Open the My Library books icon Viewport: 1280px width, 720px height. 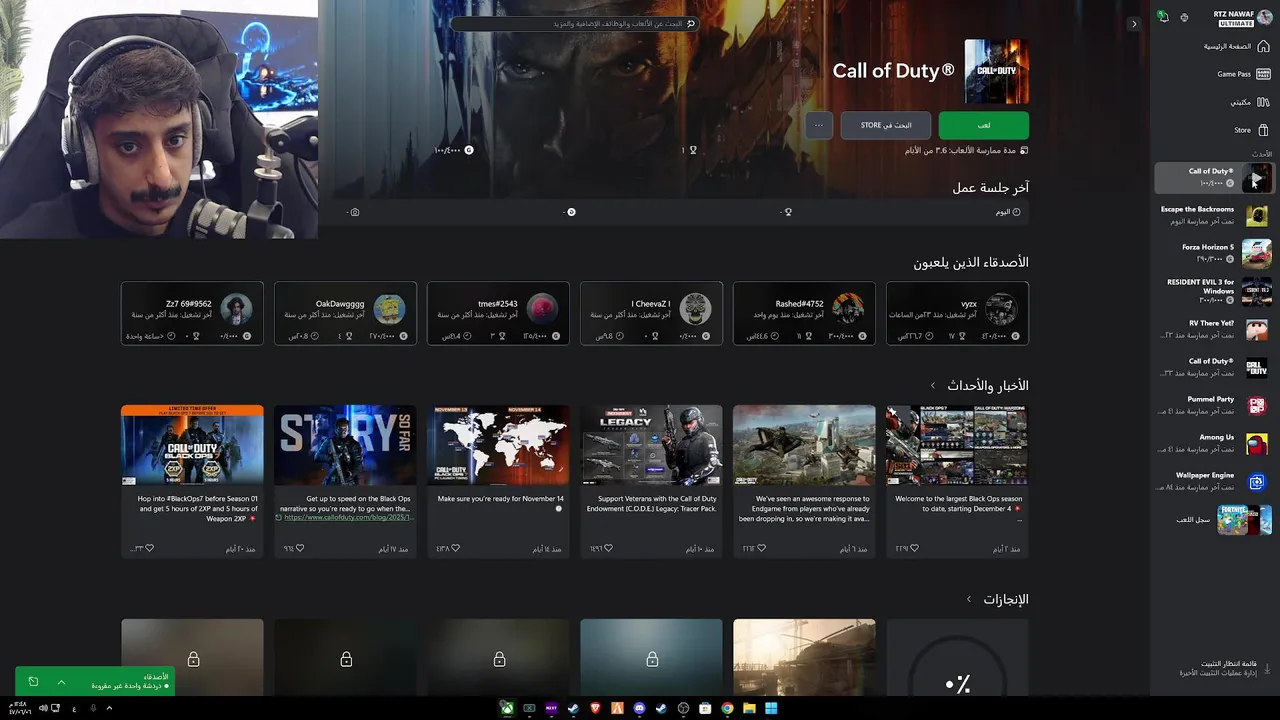point(1263,102)
